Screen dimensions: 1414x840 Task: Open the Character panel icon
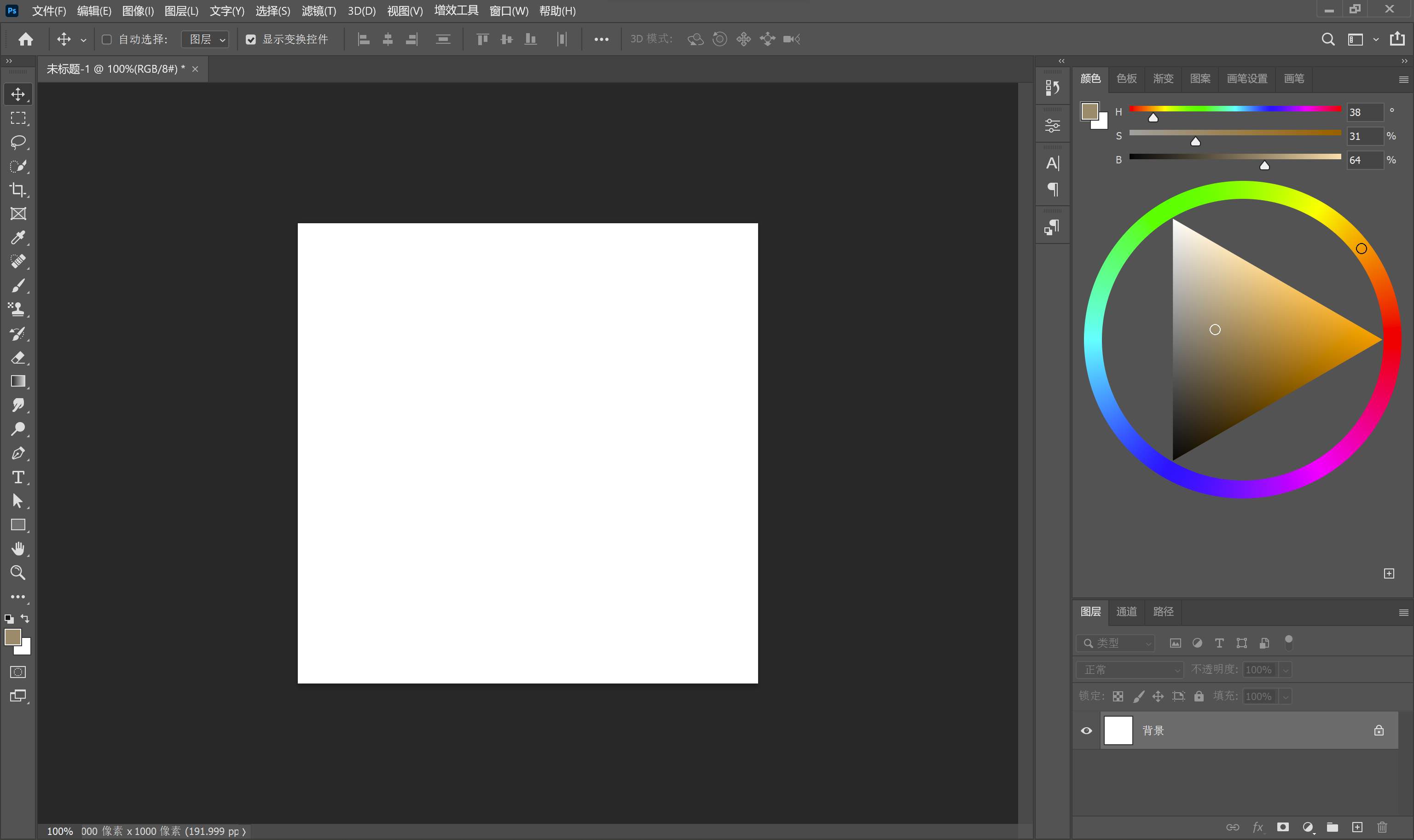coord(1052,163)
